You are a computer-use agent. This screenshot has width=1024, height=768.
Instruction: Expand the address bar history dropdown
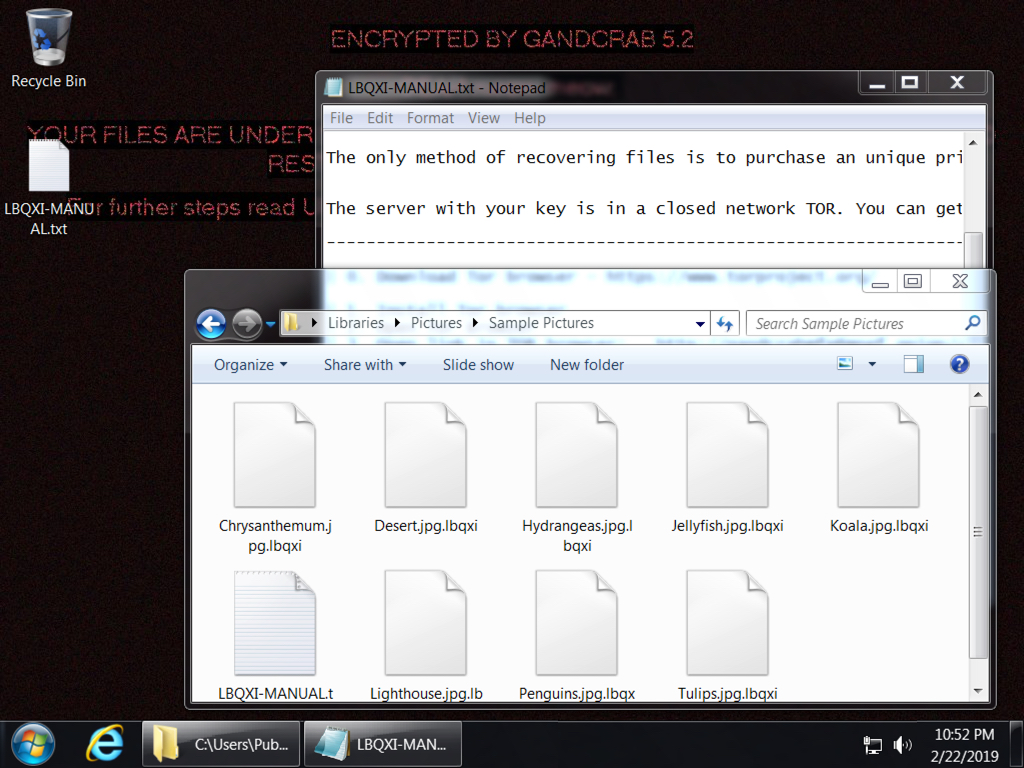[700, 323]
